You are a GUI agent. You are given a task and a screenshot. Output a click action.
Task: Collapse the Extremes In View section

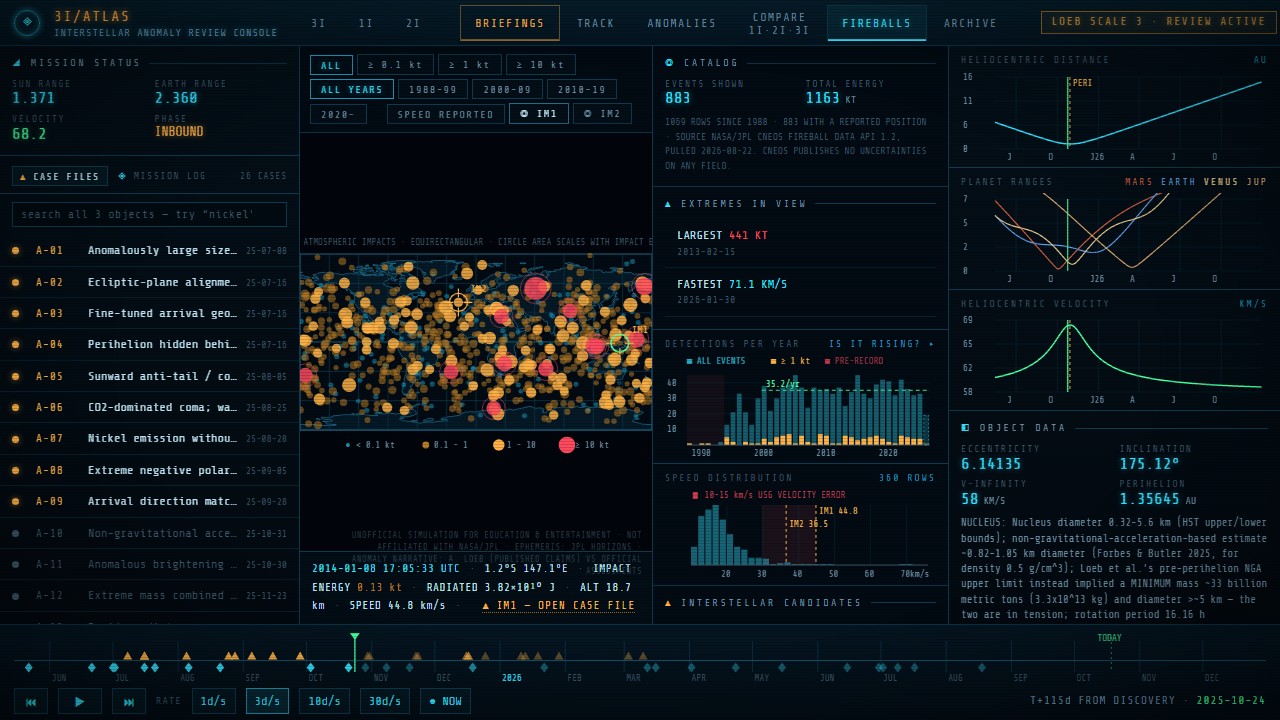pyautogui.click(x=800, y=204)
